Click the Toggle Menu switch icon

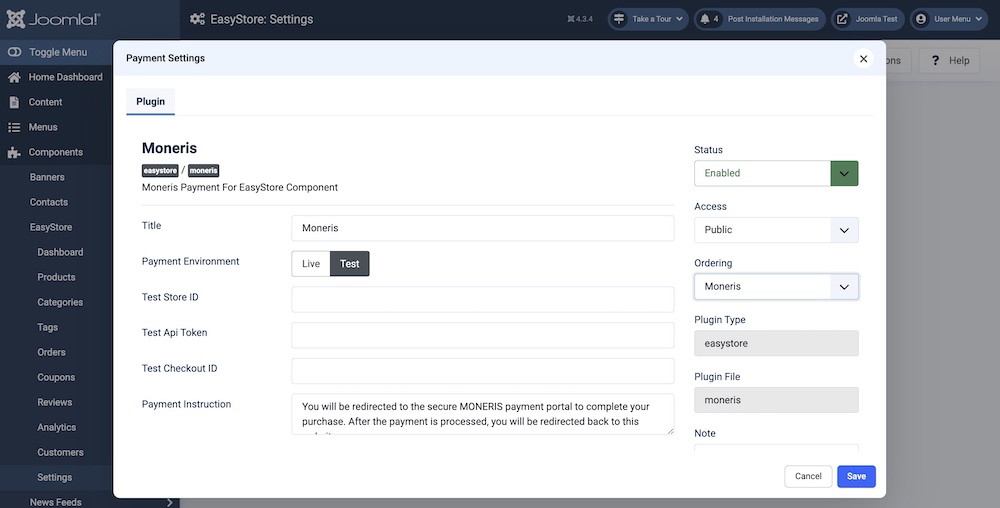tap(14, 52)
